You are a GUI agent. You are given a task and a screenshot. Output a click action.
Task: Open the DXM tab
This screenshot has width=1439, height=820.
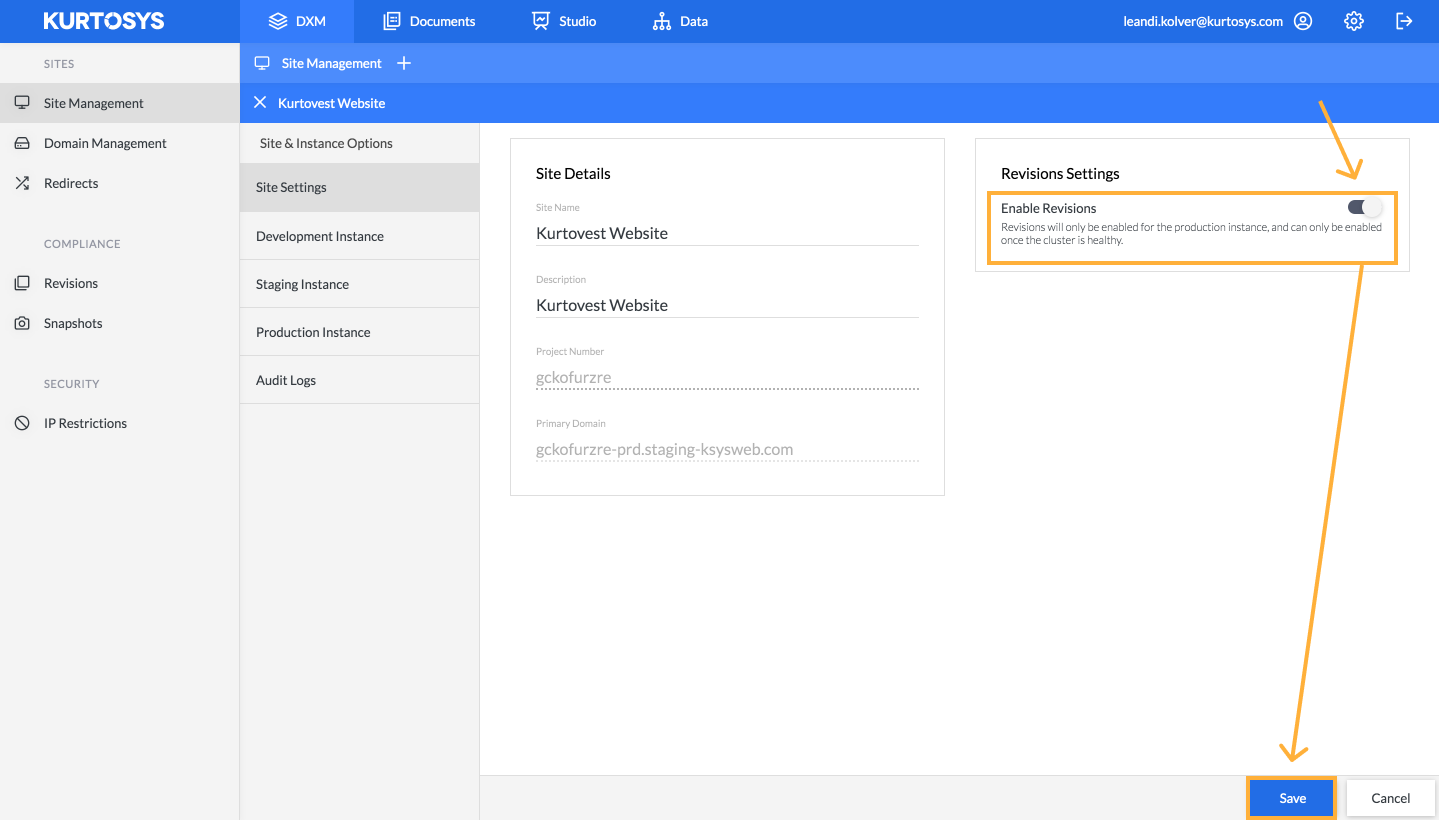298,21
